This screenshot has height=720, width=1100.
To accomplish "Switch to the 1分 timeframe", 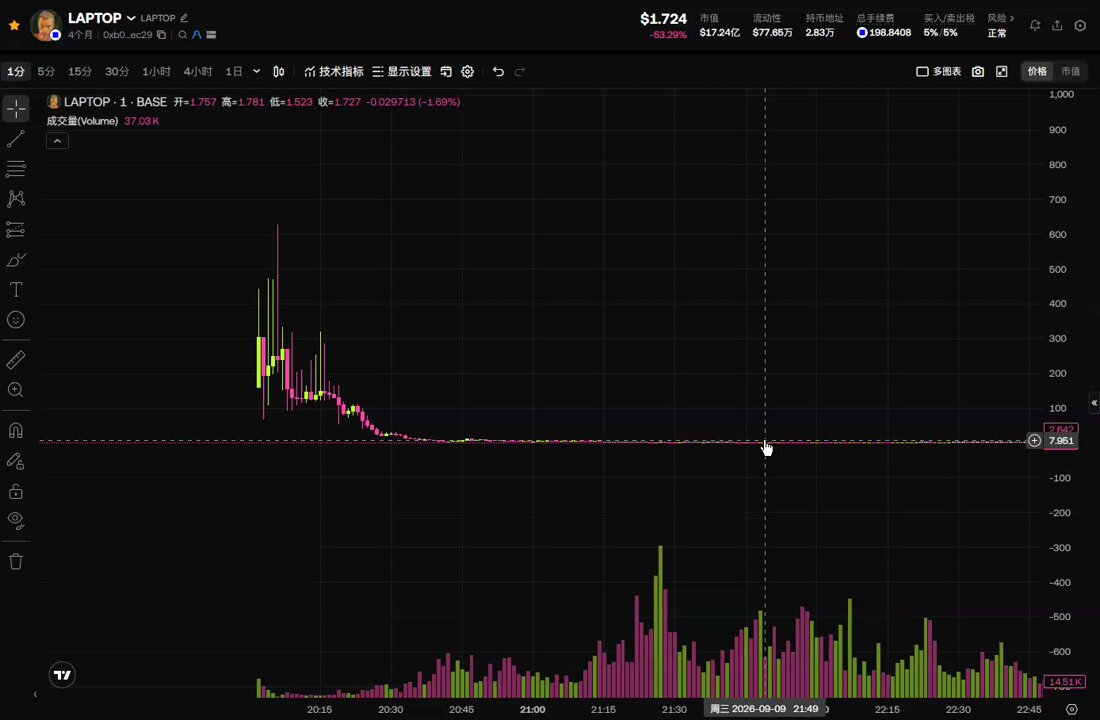I will pos(15,72).
